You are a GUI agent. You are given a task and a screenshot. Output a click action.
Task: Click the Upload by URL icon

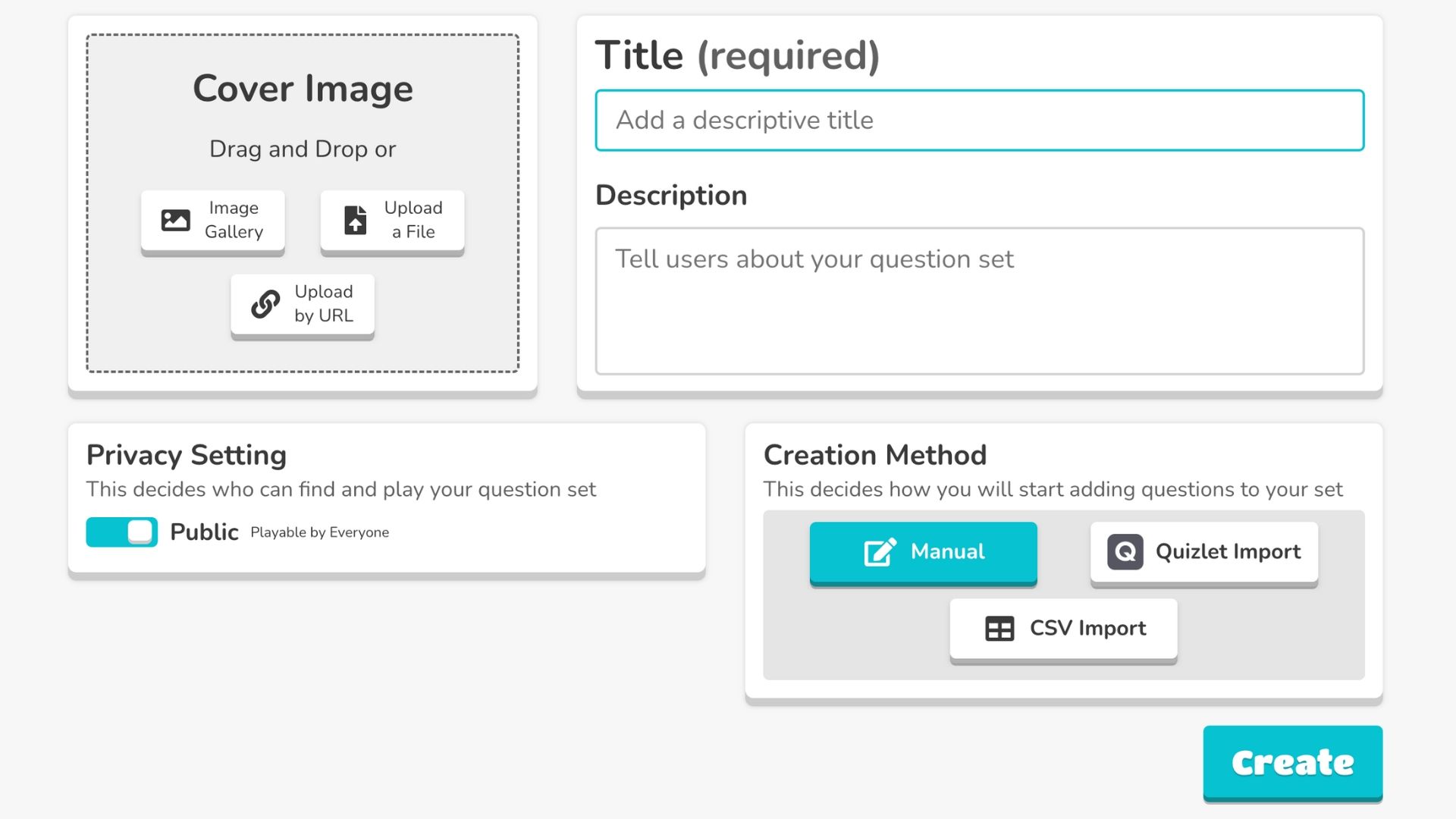click(263, 302)
